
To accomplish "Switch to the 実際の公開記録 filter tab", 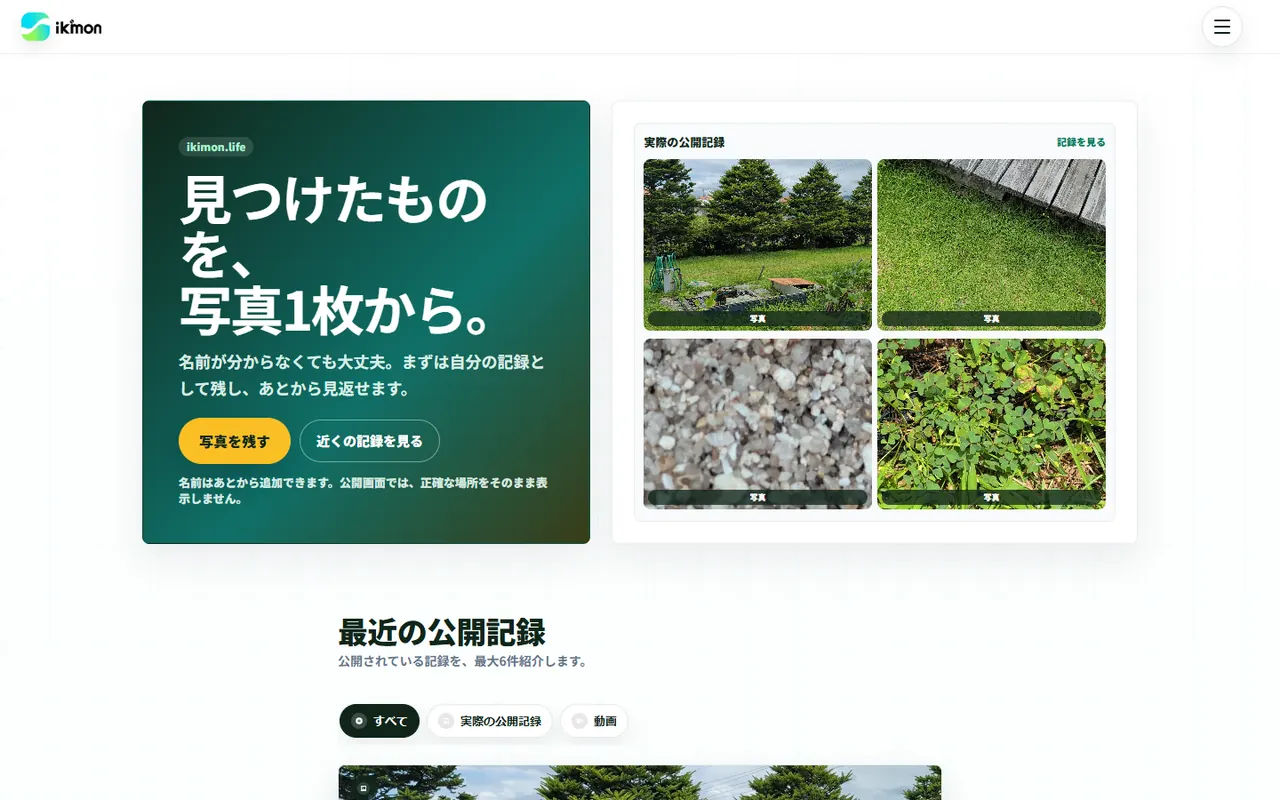I will point(490,721).
